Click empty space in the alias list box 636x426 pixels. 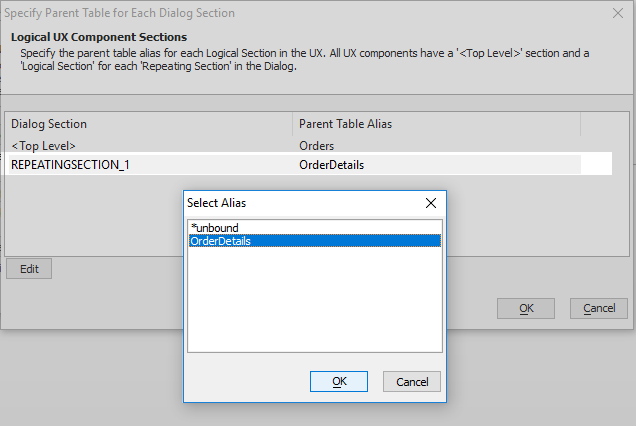[315, 299]
